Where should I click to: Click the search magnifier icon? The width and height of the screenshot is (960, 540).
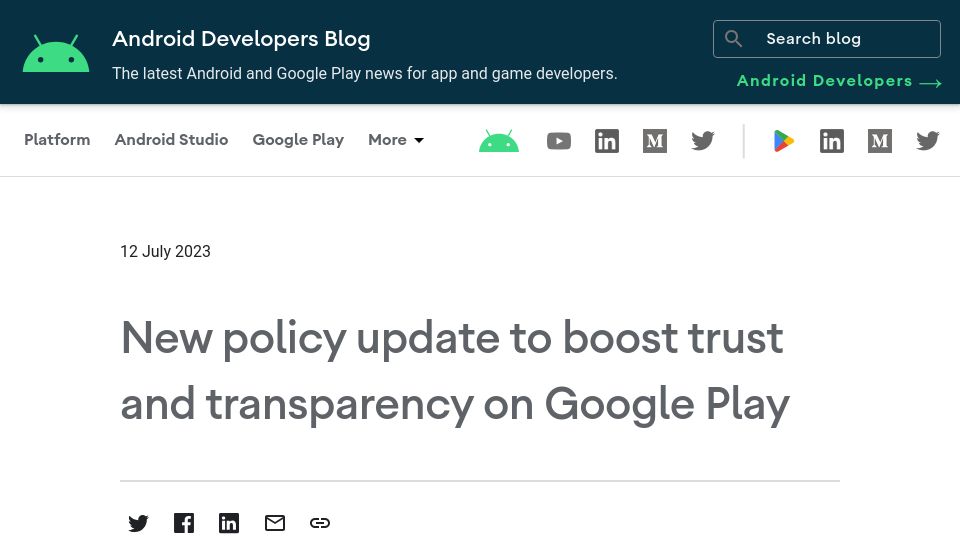(733, 39)
